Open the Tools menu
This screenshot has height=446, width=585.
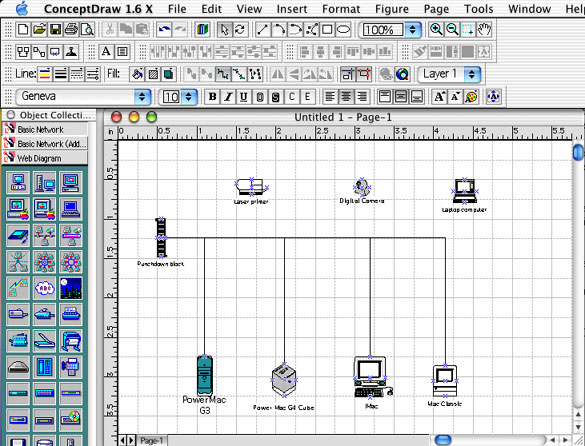pos(479,9)
